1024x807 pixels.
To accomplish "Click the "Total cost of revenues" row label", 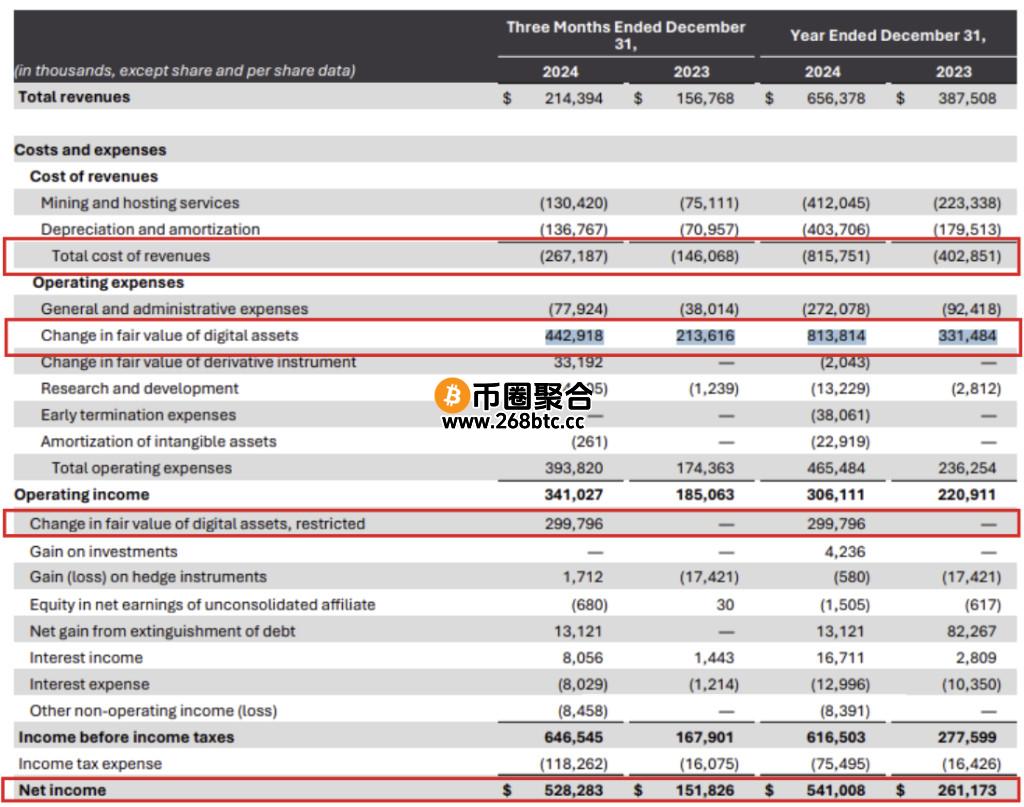I will click(131, 256).
